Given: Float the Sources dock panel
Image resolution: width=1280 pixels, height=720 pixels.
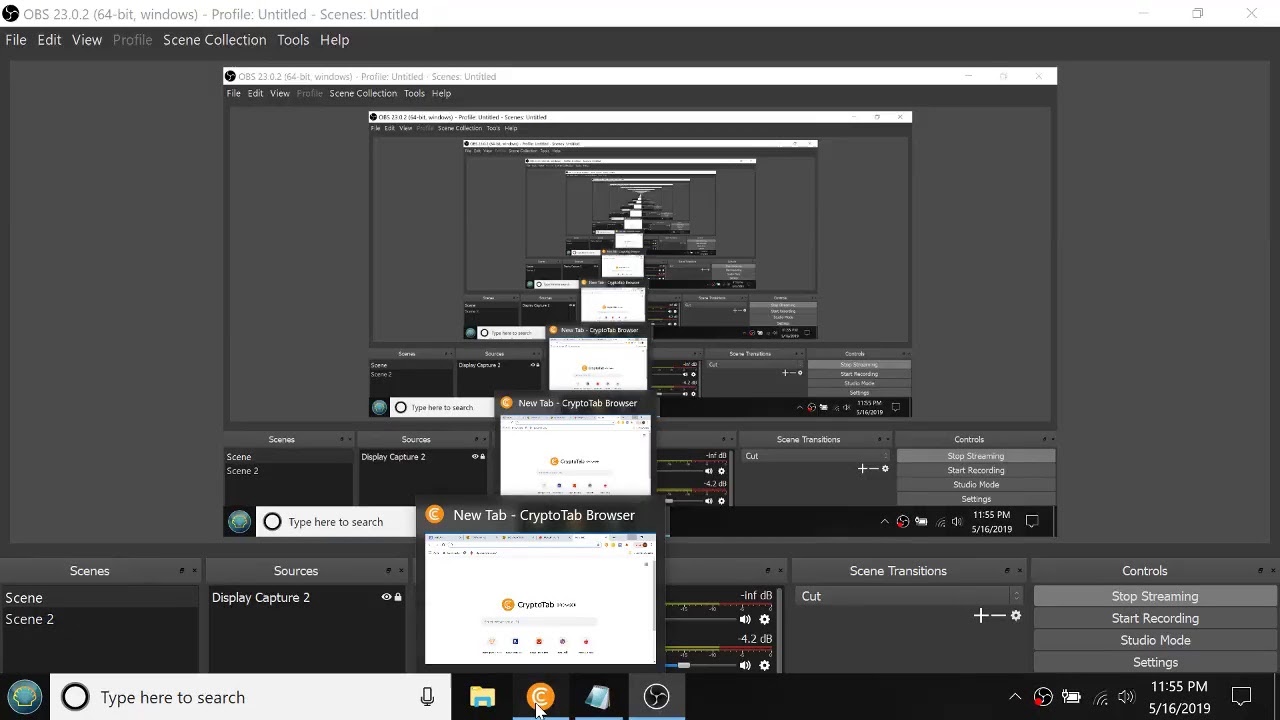Looking at the screenshot, I should 388,571.
